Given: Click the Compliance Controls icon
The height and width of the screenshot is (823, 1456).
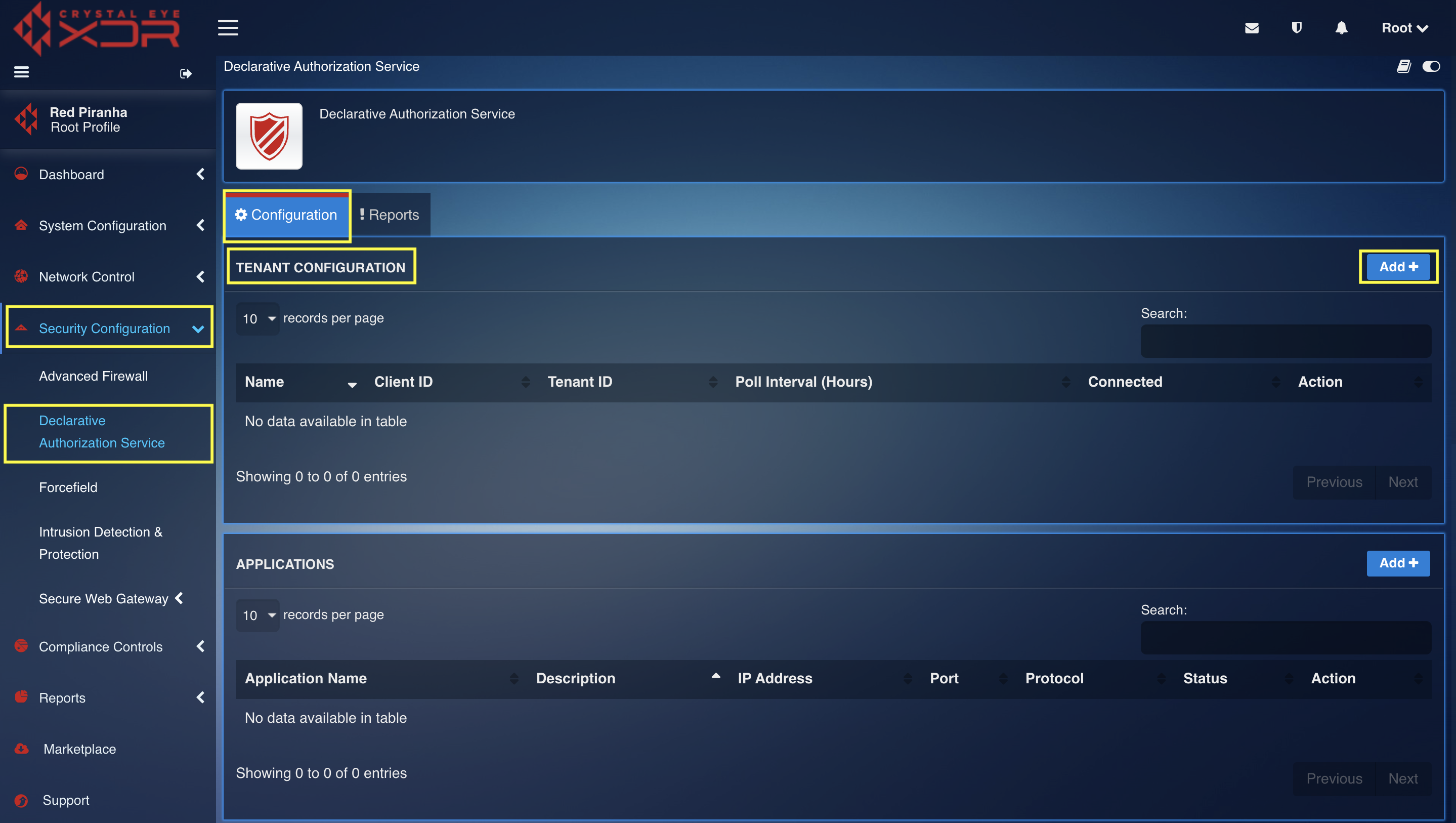Looking at the screenshot, I should pyautogui.click(x=21, y=646).
